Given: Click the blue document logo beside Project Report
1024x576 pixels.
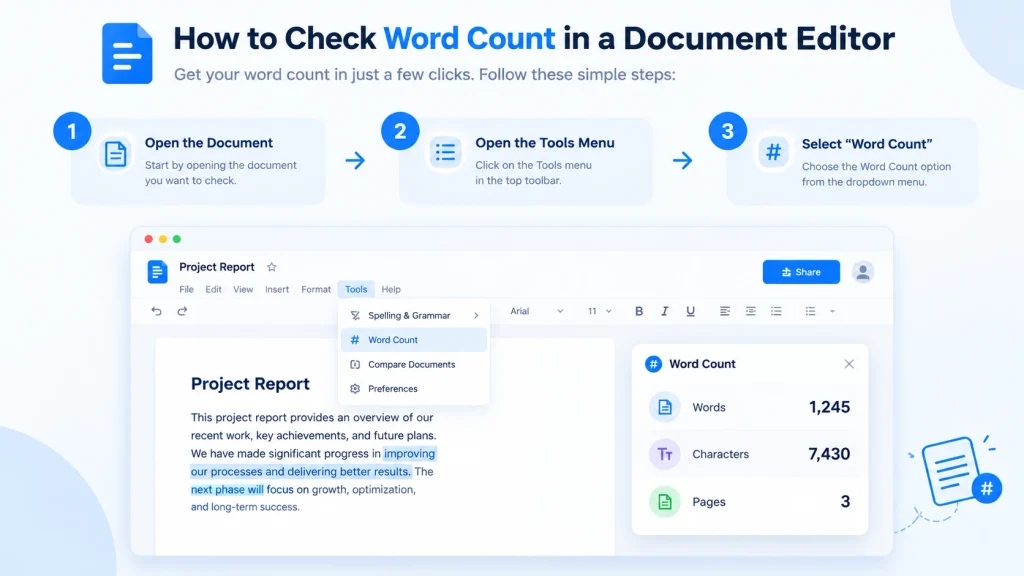Looking at the screenshot, I should tap(157, 271).
